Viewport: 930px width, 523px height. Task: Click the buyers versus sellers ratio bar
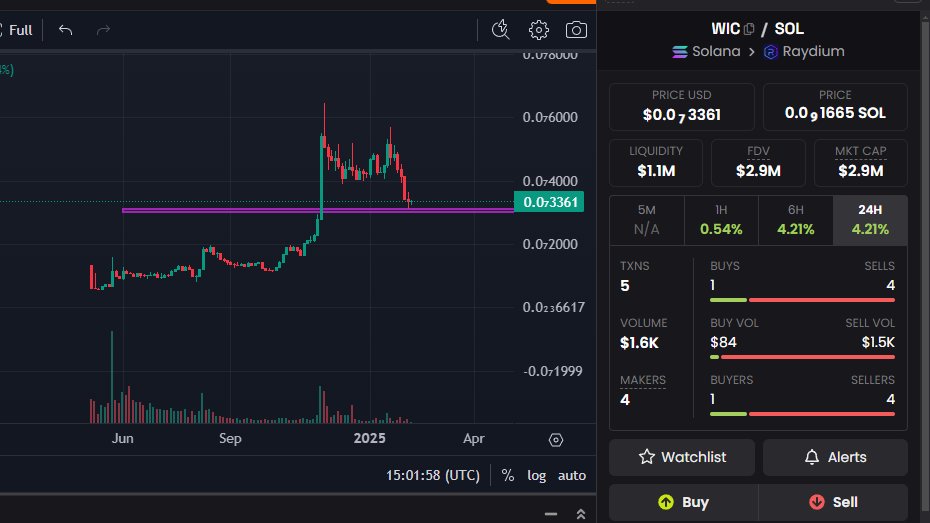pos(802,414)
